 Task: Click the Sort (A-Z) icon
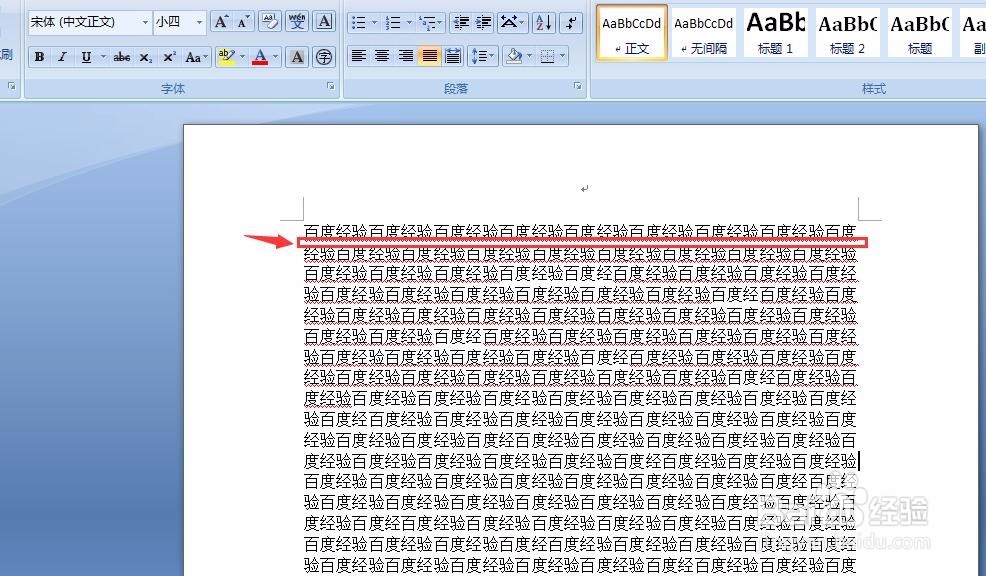click(x=544, y=23)
